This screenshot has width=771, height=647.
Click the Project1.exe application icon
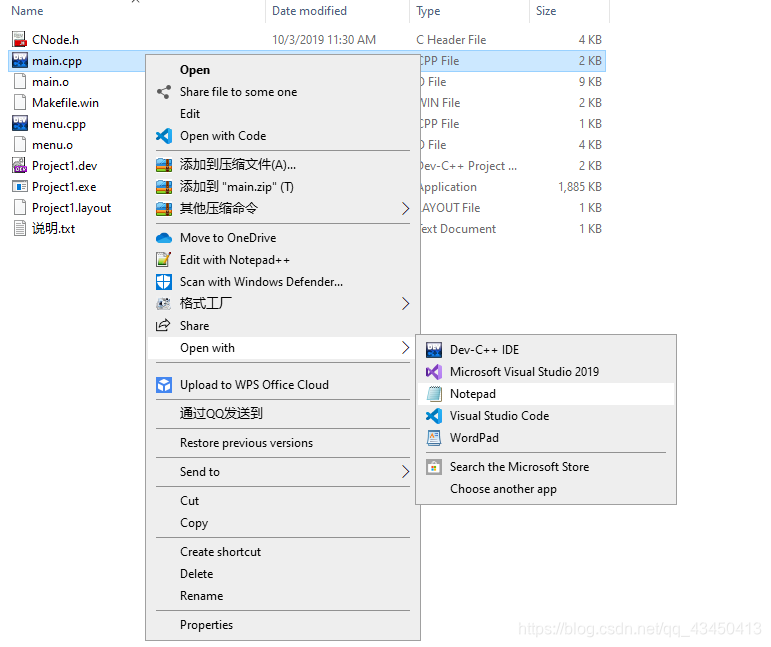[19, 187]
